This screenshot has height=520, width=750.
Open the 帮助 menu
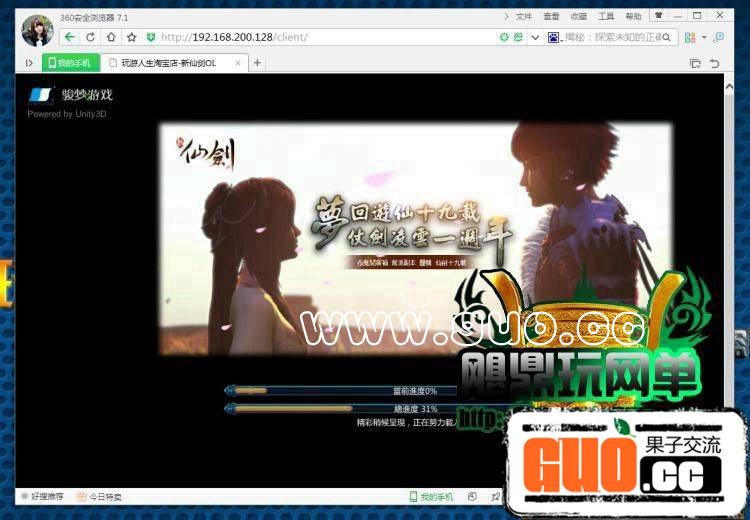click(x=633, y=16)
